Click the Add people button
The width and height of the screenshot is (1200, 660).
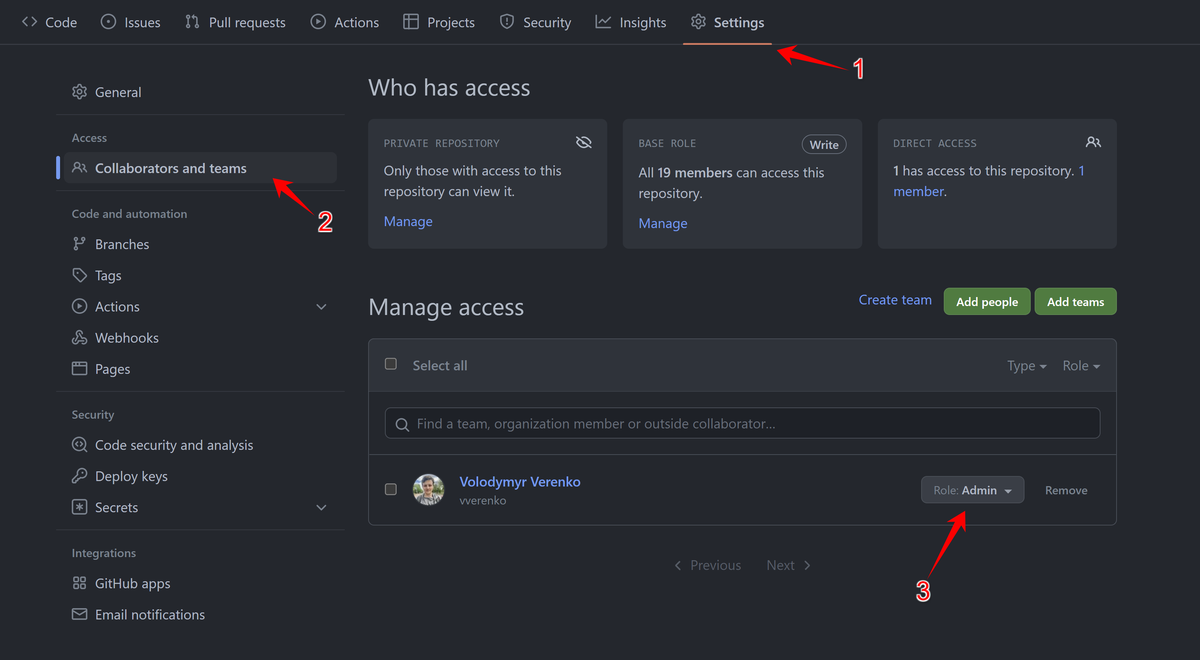pos(987,302)
